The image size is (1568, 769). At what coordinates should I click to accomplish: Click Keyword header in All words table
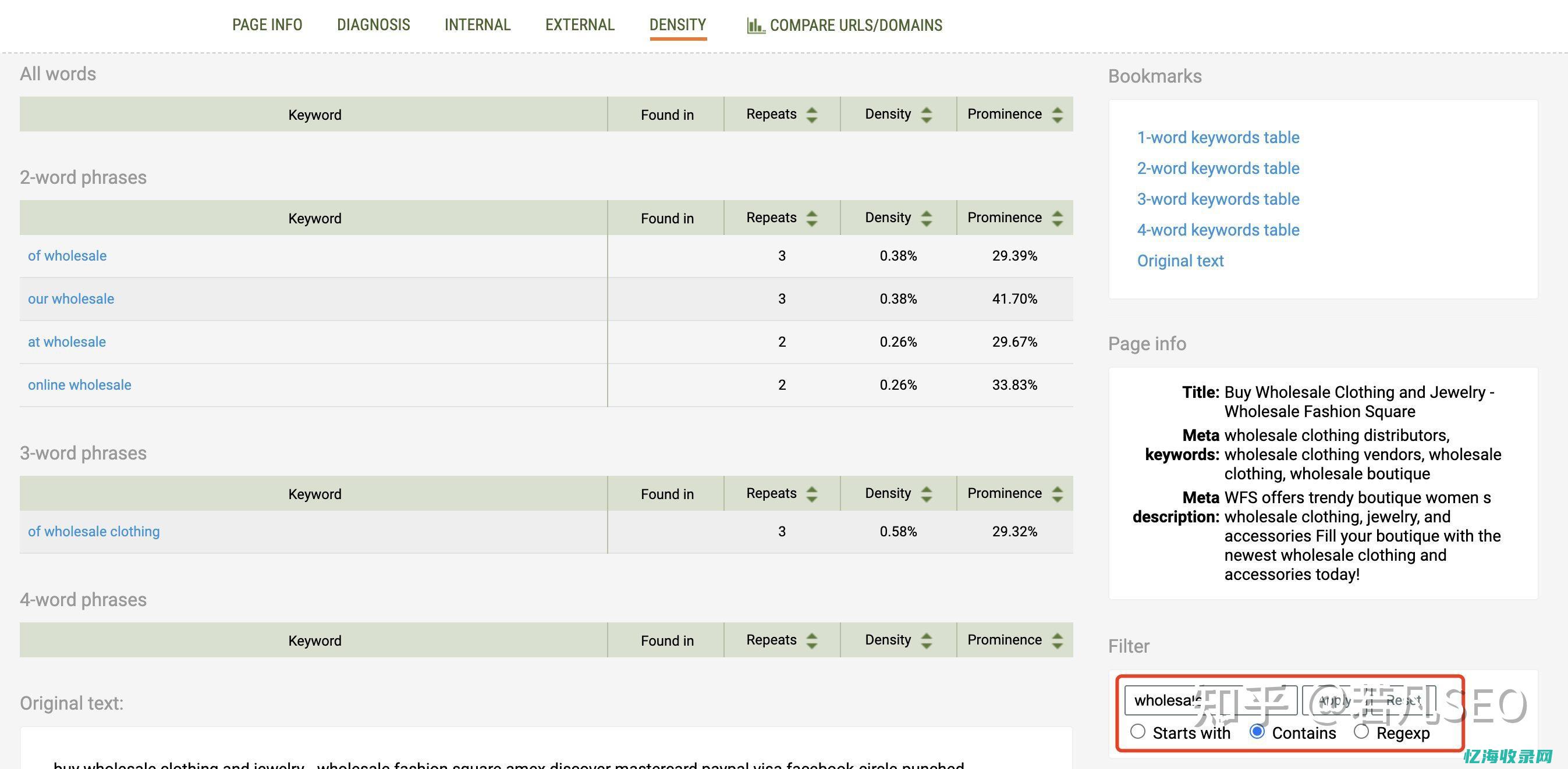(x=314, y=115)
